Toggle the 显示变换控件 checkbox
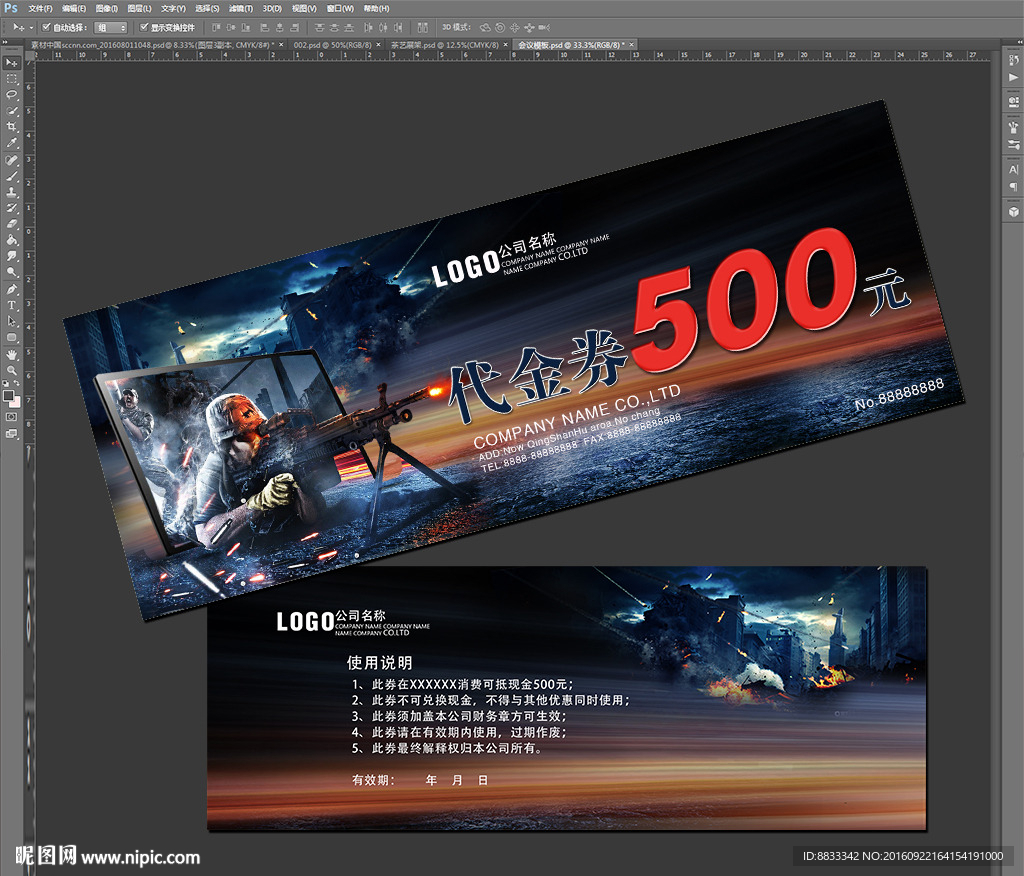 tap(144, 27)
